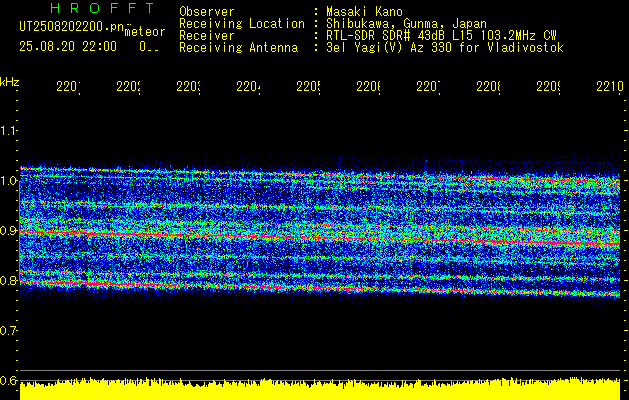Click the 2205 time axis marker

pyautogui.click(x=308, y=87)
